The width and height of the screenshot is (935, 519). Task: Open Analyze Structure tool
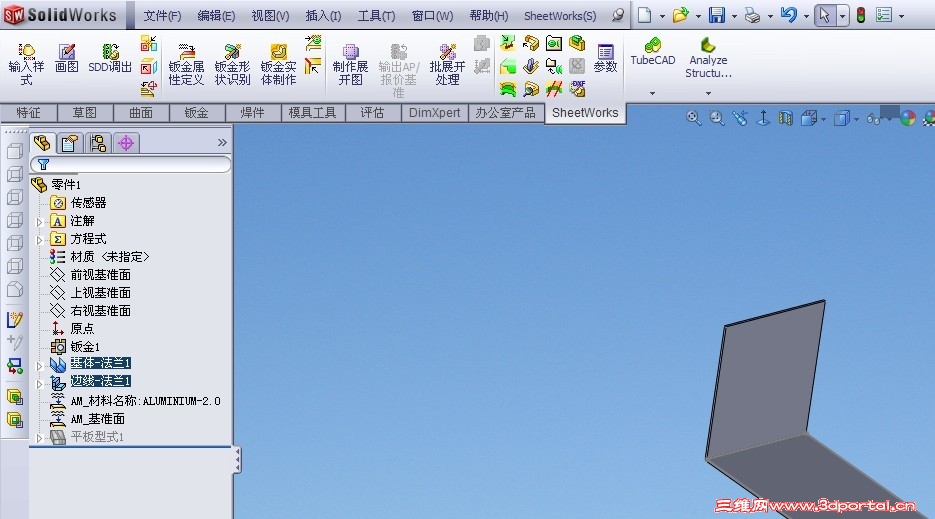click(x=708, y=58)
